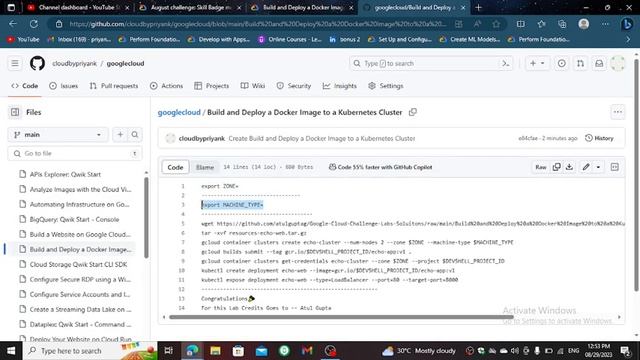Go back in the browser
640x360 pixels.
click(x=13, y=24)
